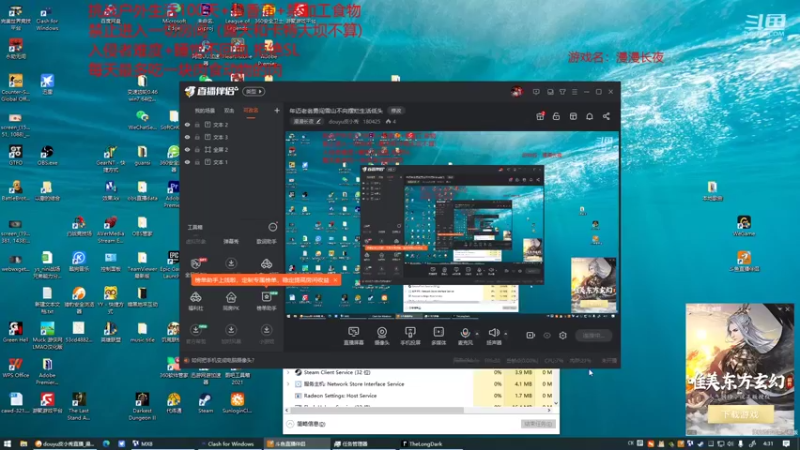Open the 福利社 toolbox icon
The width and height of the screenshot is (800, 450).
pyautogui.click(x=195, y=301)
